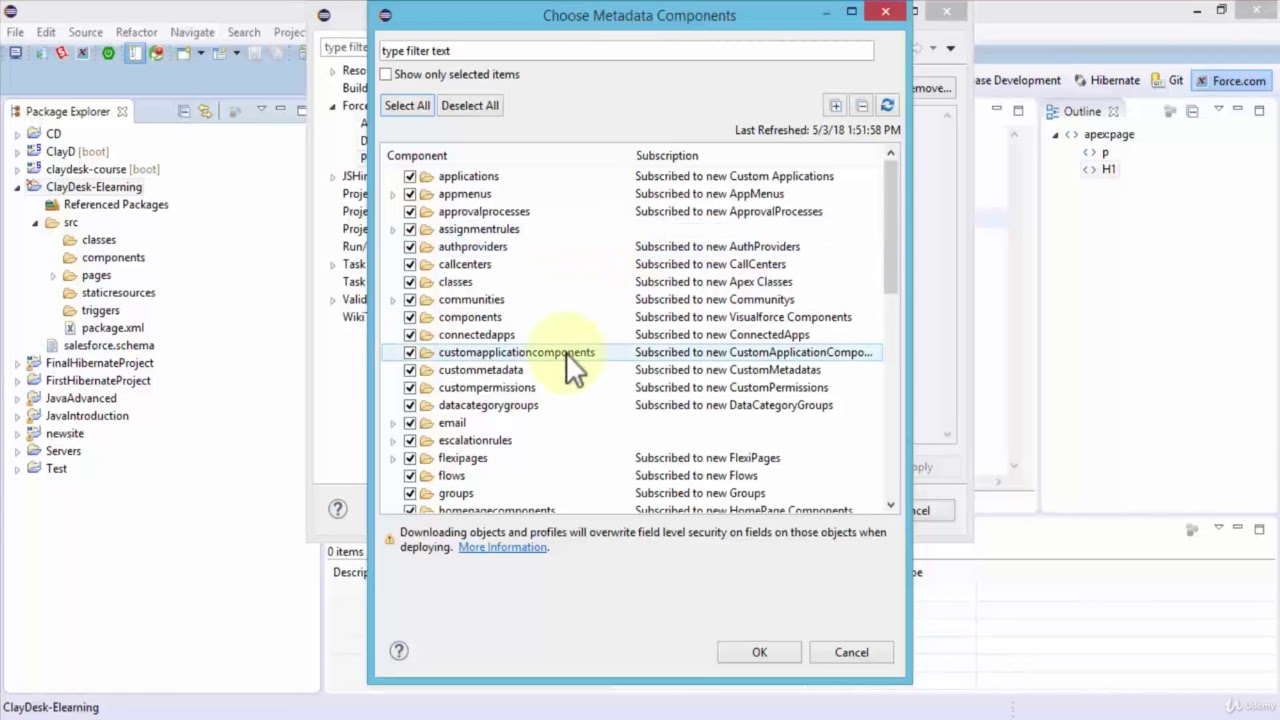Expand the assignmentrules component node
Image resolution: width=1280 pixels, height=720 pixels.
click(x=393, y=229)
